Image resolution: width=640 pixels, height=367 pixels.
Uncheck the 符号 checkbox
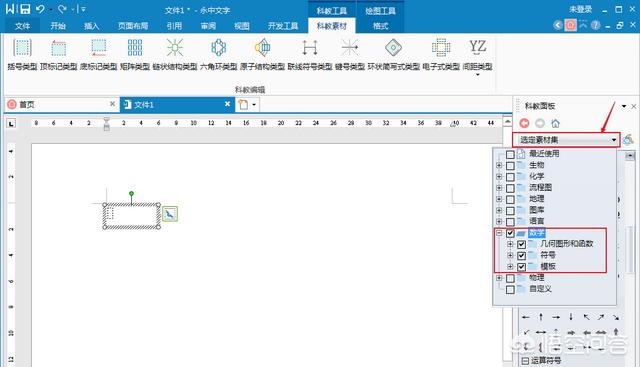[521, 256]
